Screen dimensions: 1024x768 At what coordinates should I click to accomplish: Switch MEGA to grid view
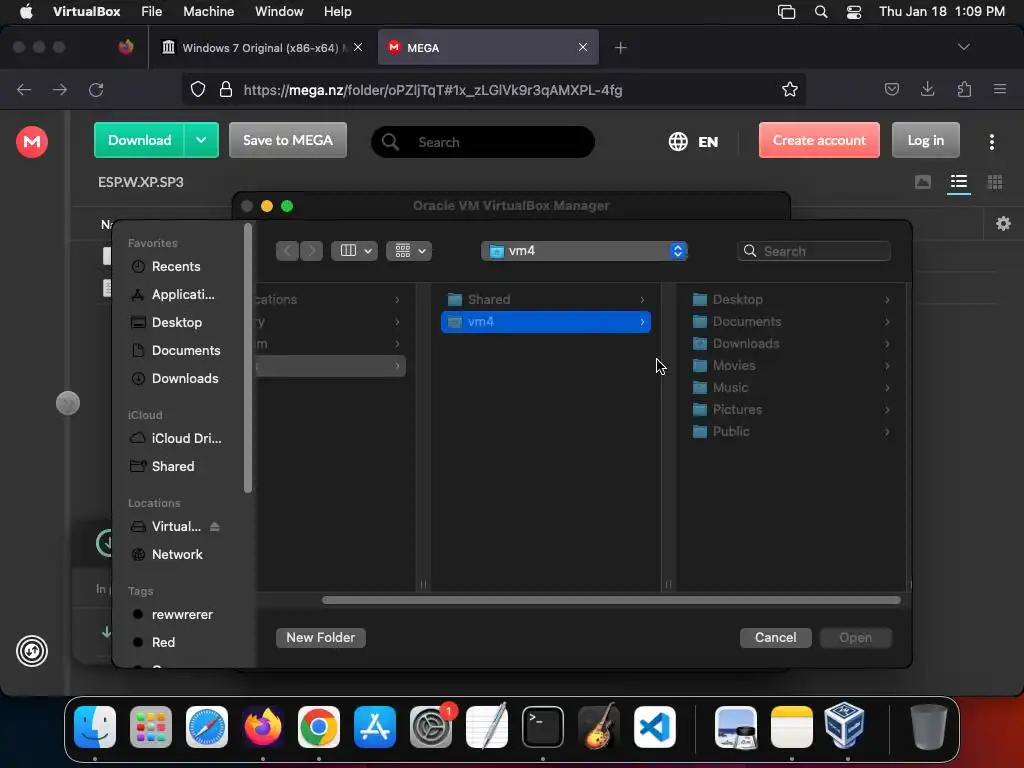click(995, 182)
